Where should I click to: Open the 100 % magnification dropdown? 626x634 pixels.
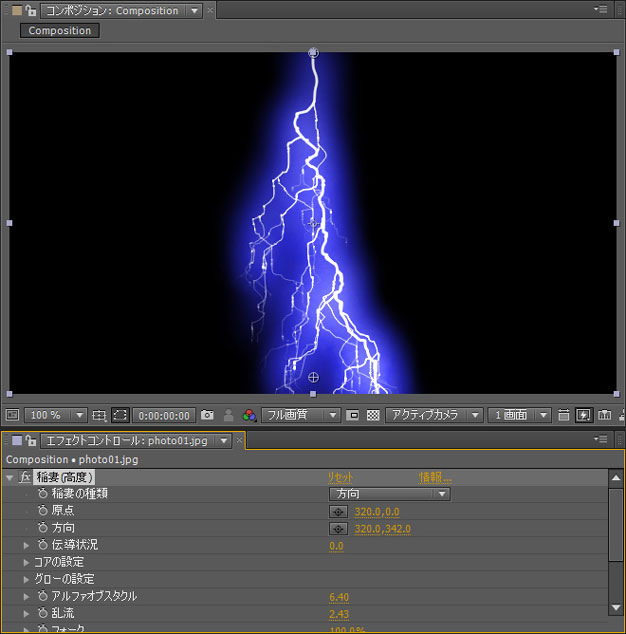(55, 415)
